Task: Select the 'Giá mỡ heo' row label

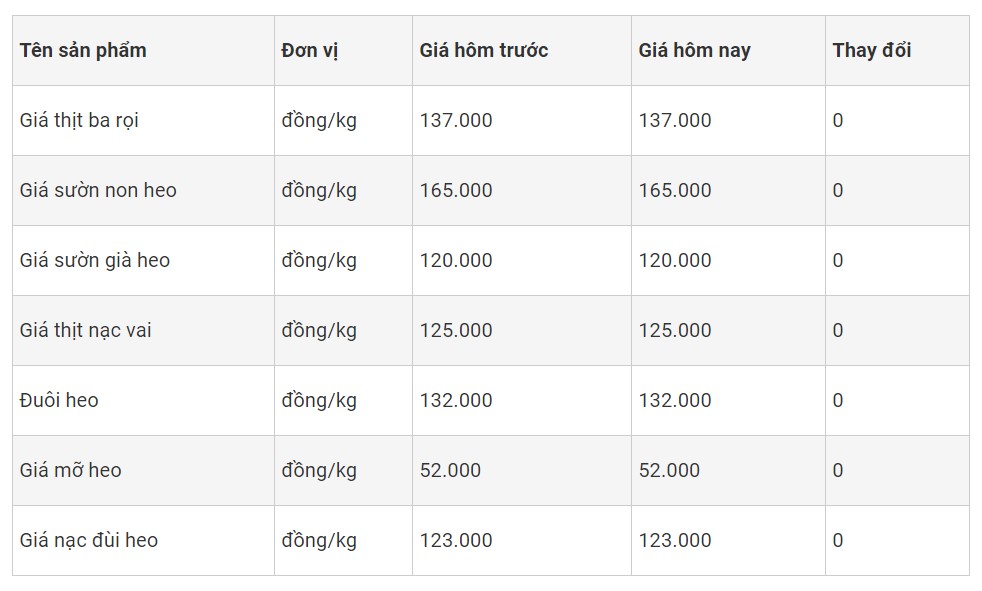Action: click(71, 471)
